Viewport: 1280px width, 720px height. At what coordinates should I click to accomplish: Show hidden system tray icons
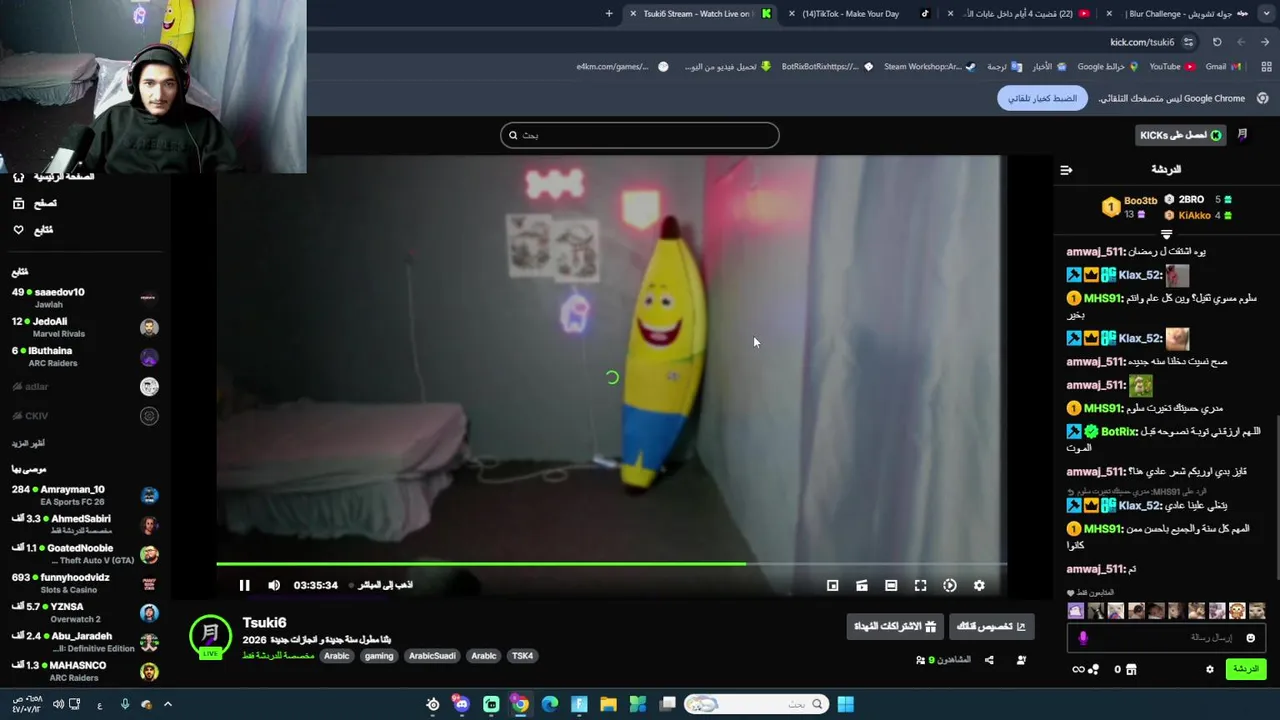pyautogui.click(x=167, y=704)
